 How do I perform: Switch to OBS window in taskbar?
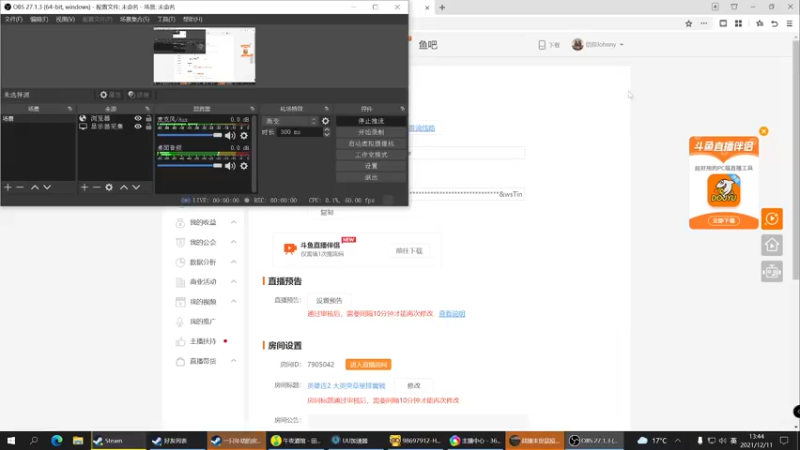click(x=594, y=440)
